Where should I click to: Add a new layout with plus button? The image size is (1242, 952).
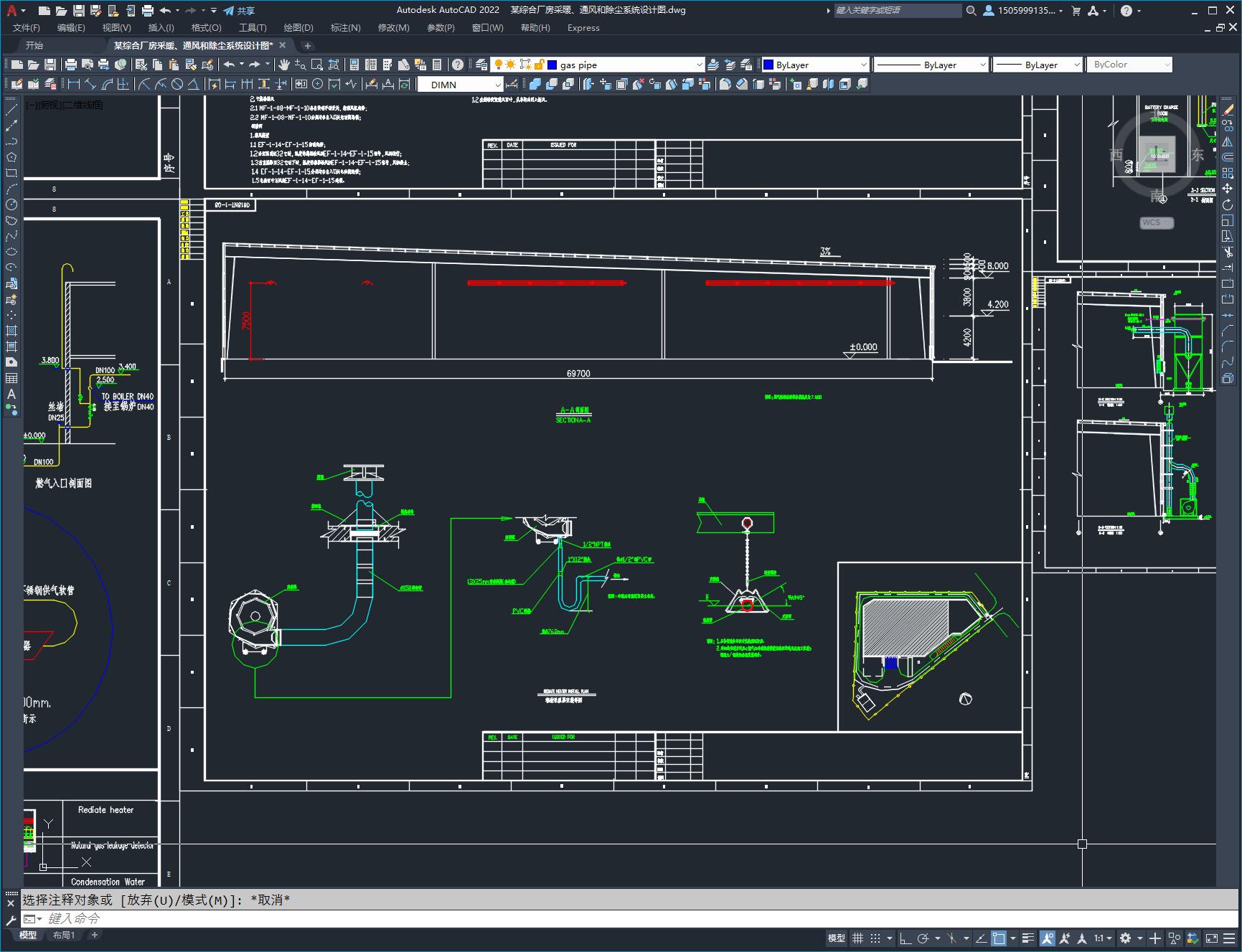click(x=94, y=935)
